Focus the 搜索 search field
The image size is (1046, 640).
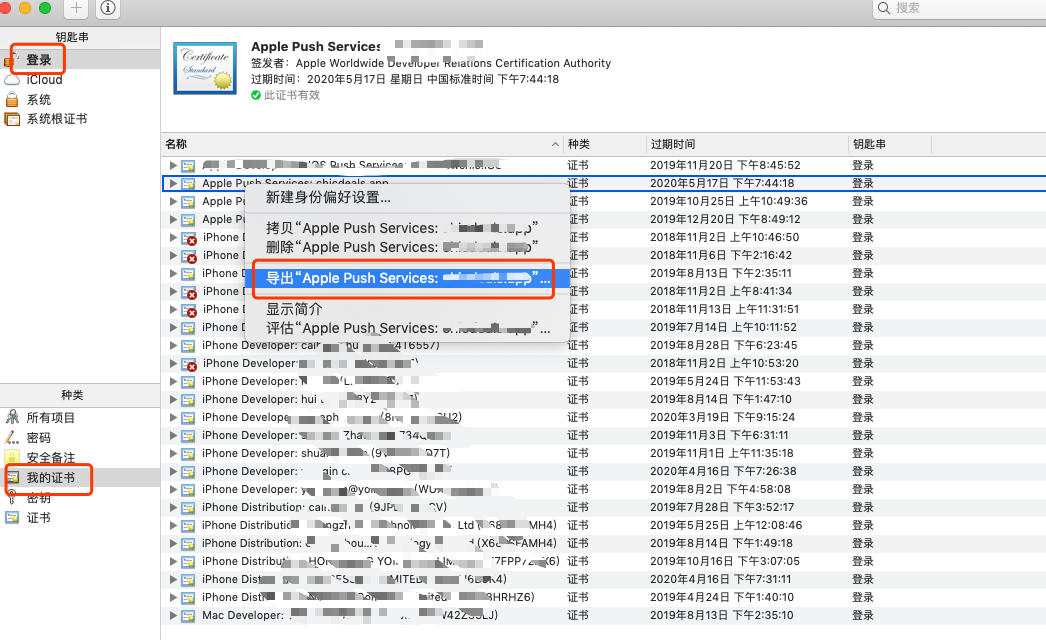click(959, 8)
